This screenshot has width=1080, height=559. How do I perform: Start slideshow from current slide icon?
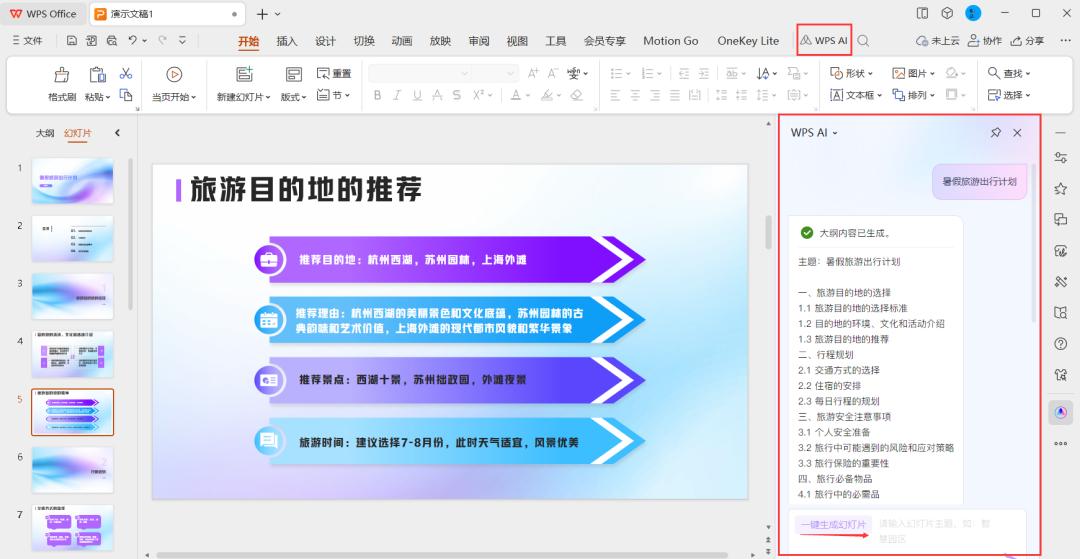click(174, 74)
